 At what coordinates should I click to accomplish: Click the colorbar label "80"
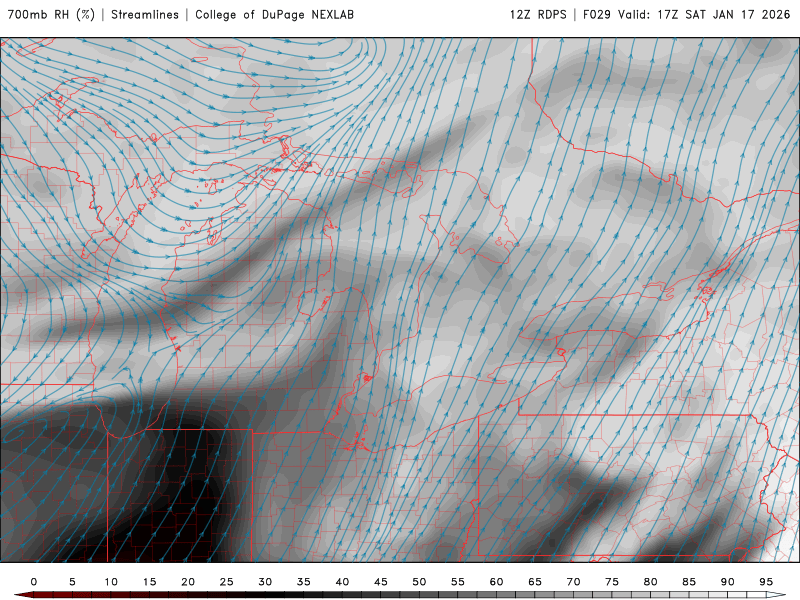[x=651, y=582]
